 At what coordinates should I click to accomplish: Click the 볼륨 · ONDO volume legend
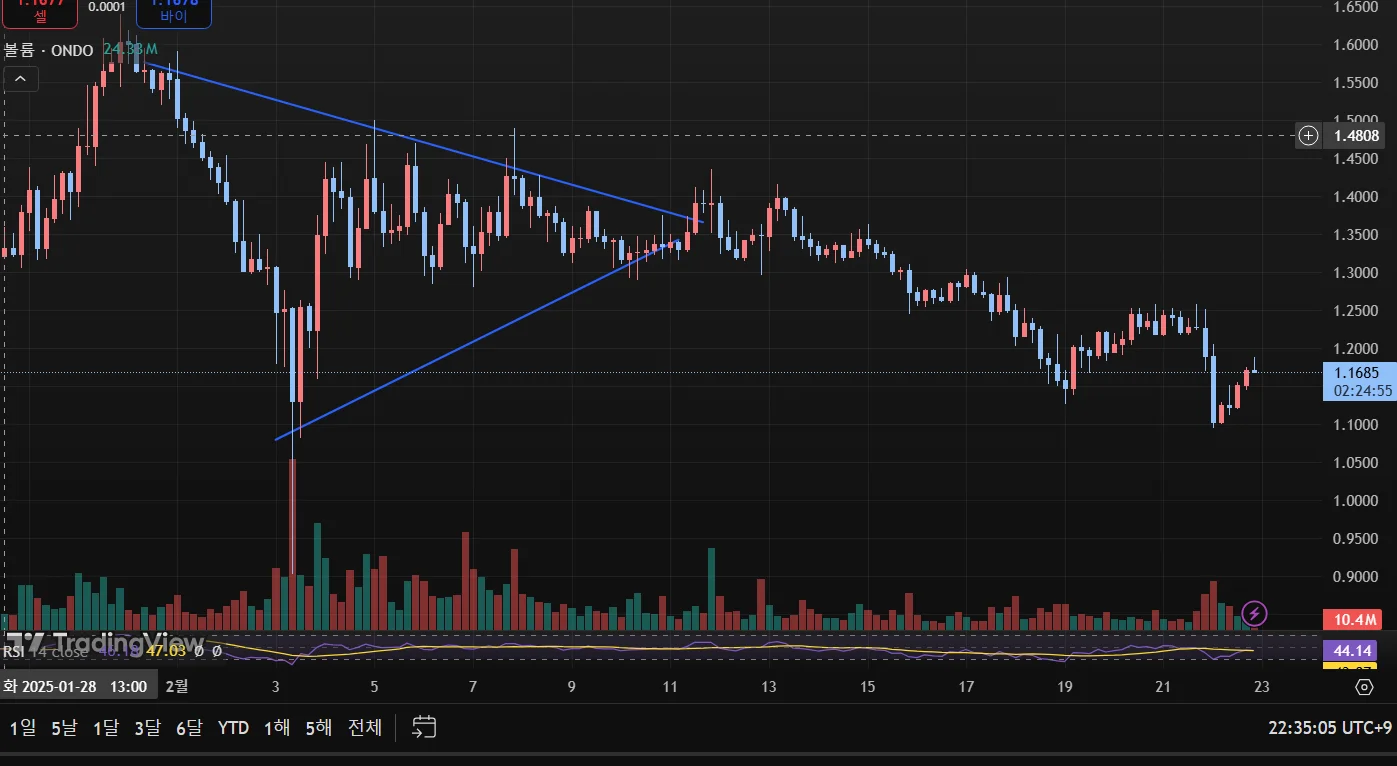[x=49, y=50]
